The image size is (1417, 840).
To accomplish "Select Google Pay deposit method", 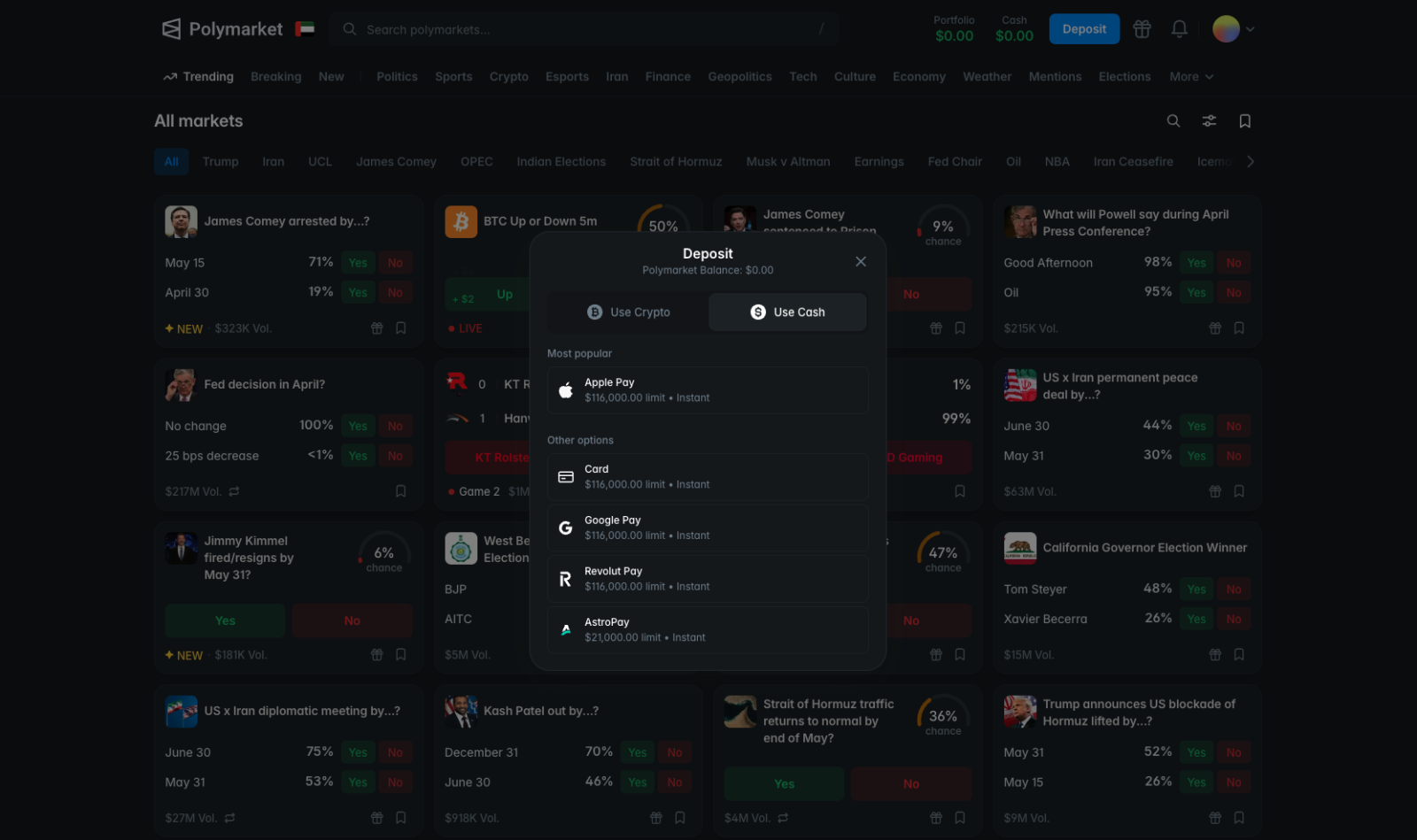I will coord(708,528).
